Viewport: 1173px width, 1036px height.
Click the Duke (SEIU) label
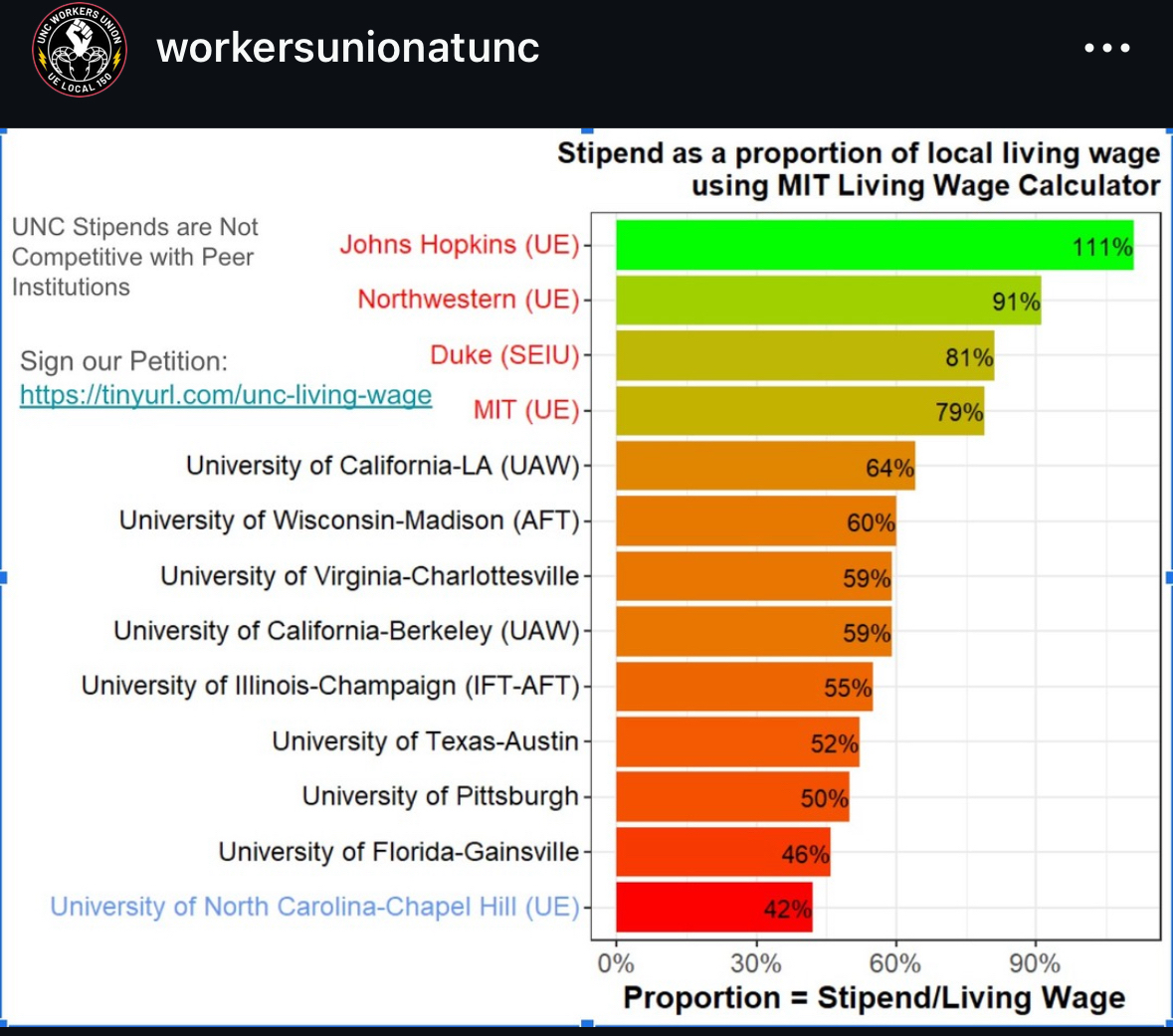(504, 355)
